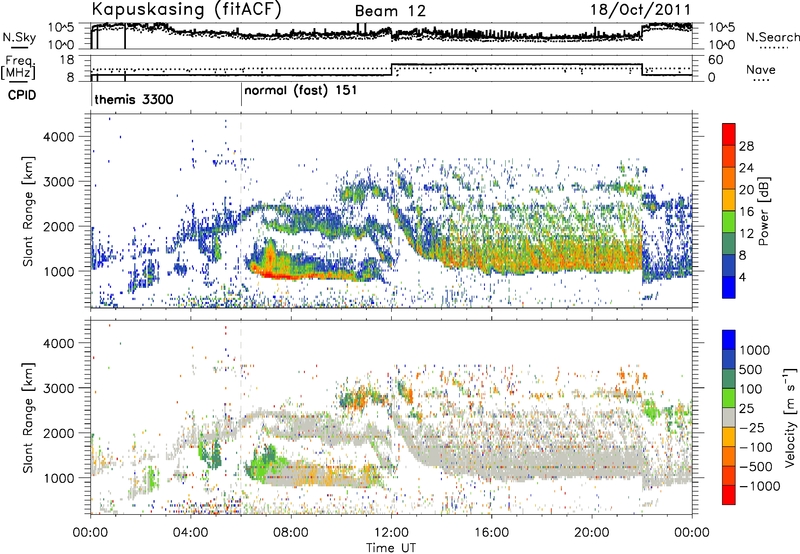
Task: Click the date 18/Oct/2011
Action: (641, 10)
